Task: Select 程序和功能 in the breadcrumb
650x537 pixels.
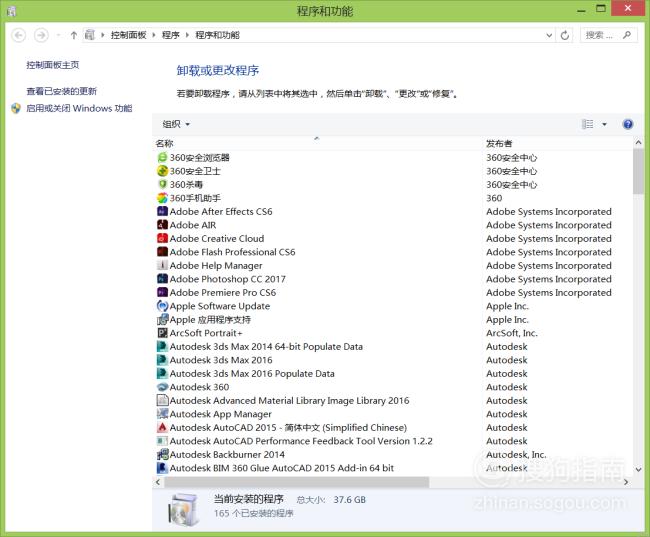Action: click(x=217, y=35)
